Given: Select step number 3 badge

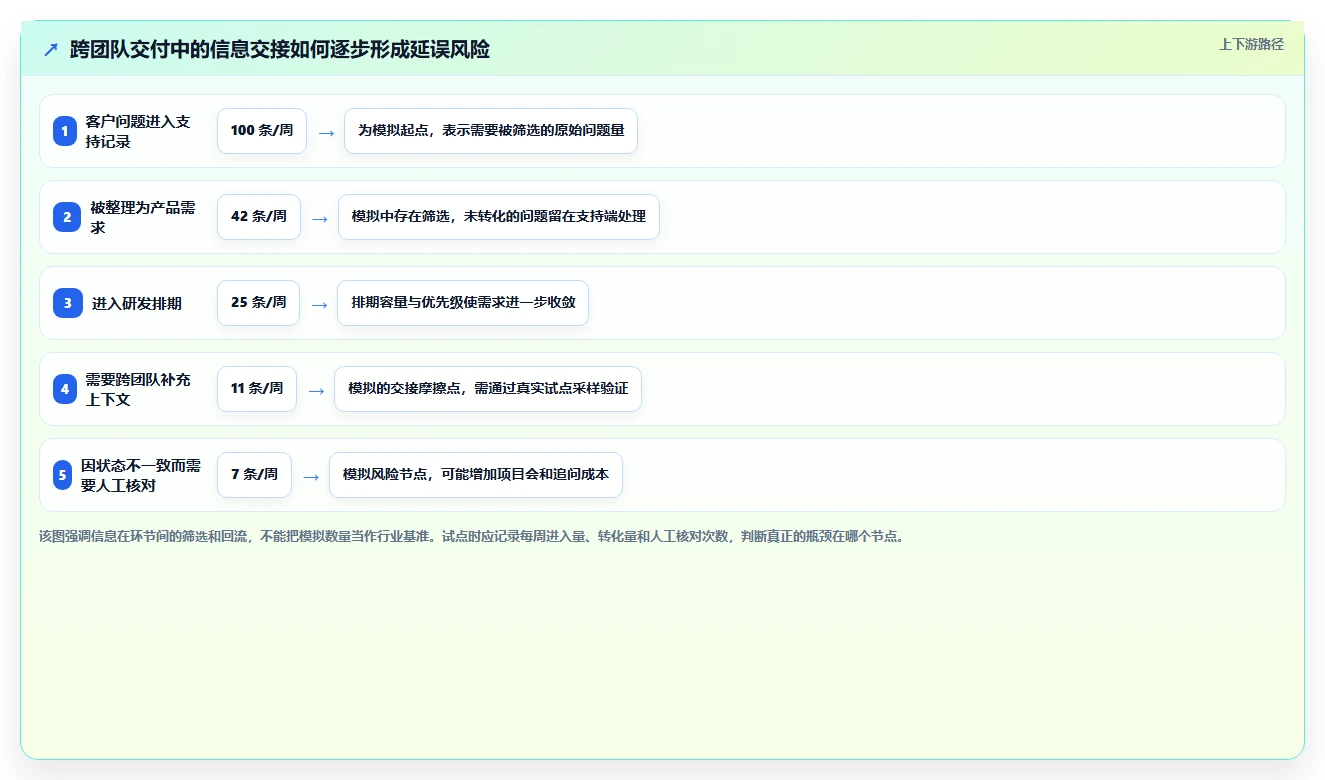Looking at the screenshot, I should tap(67, 303).
